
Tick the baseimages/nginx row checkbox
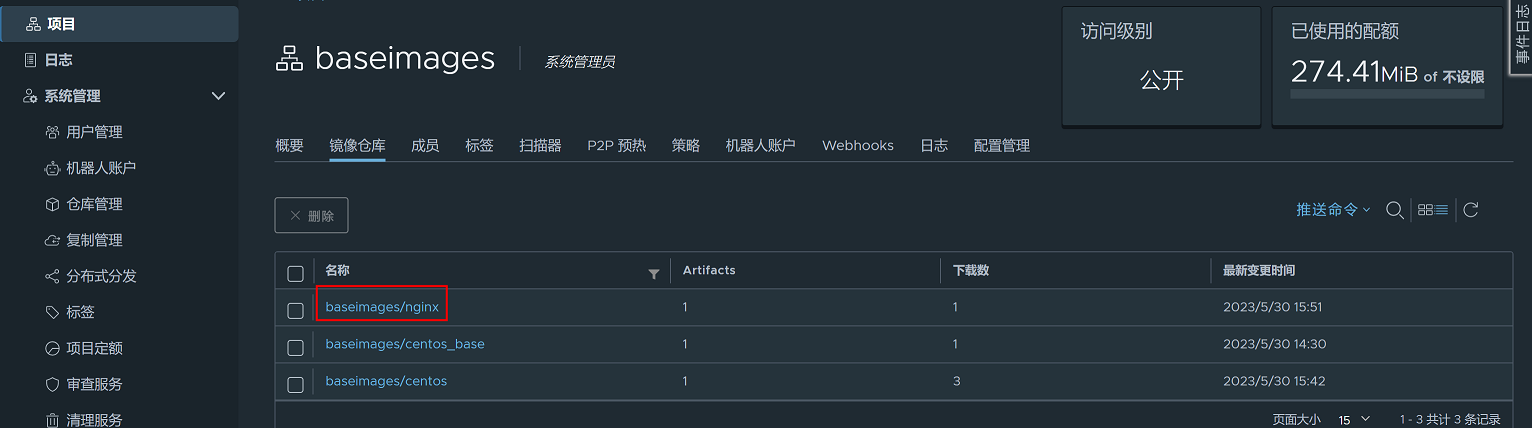pos(295,310)
